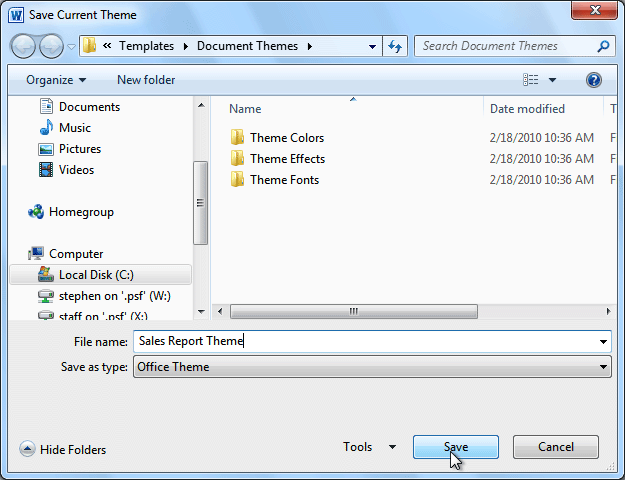Click the Hide Folders link

point(73,450)
